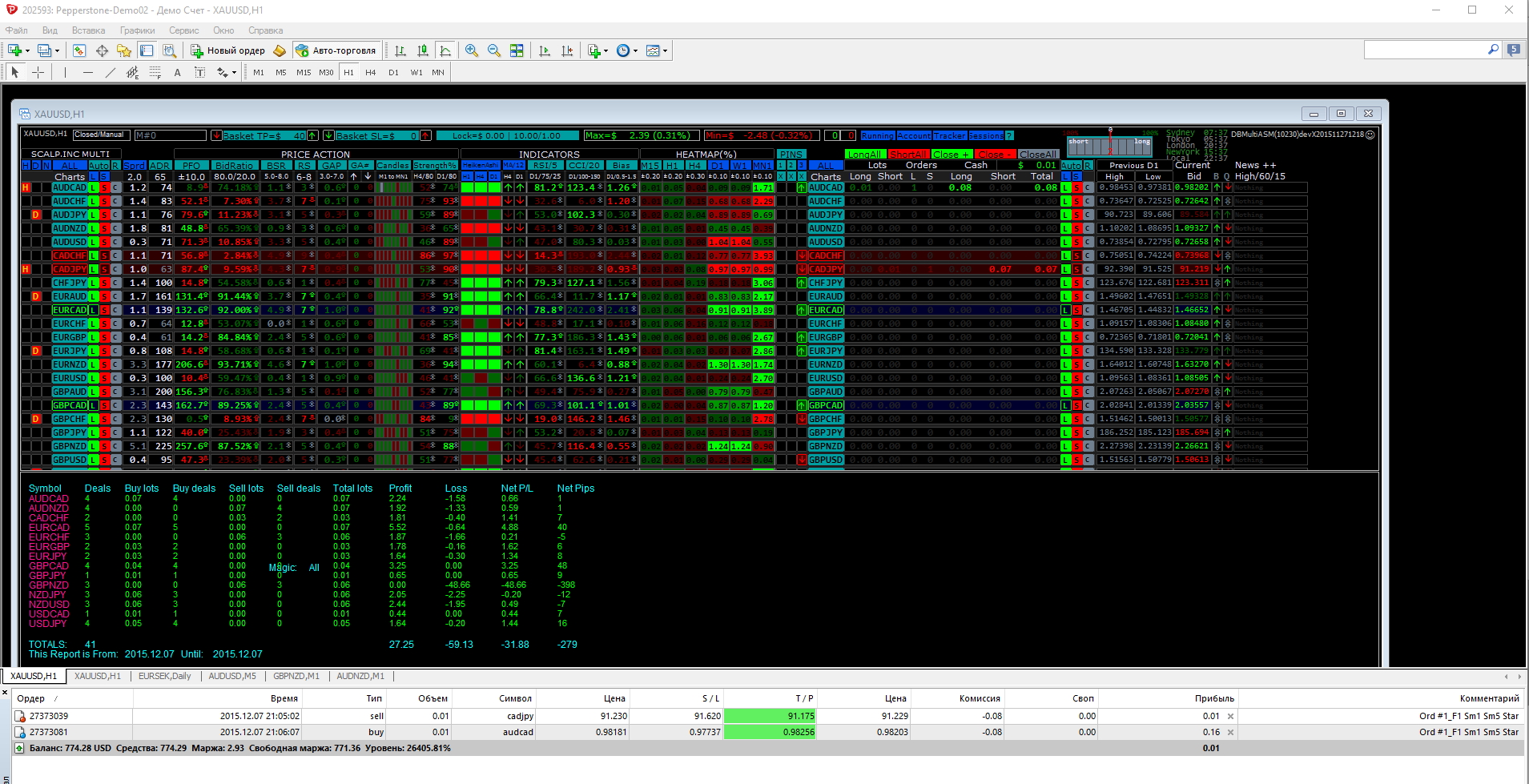This screenshot has height=784, width=1529.
Task: Expand the arrows objects dropdown
Action: click(234, 72)
